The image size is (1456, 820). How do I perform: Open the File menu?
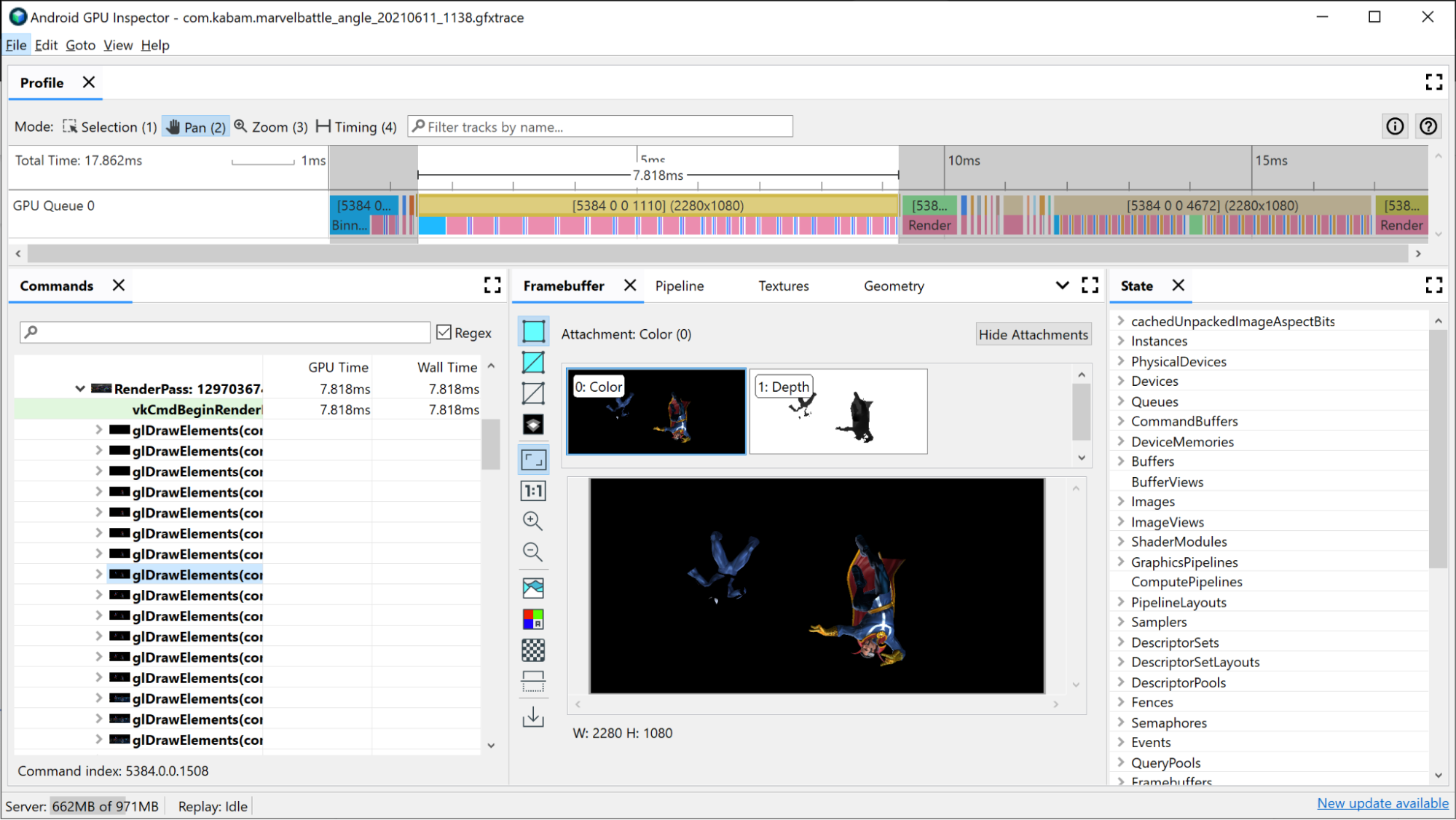coord(15,45)
